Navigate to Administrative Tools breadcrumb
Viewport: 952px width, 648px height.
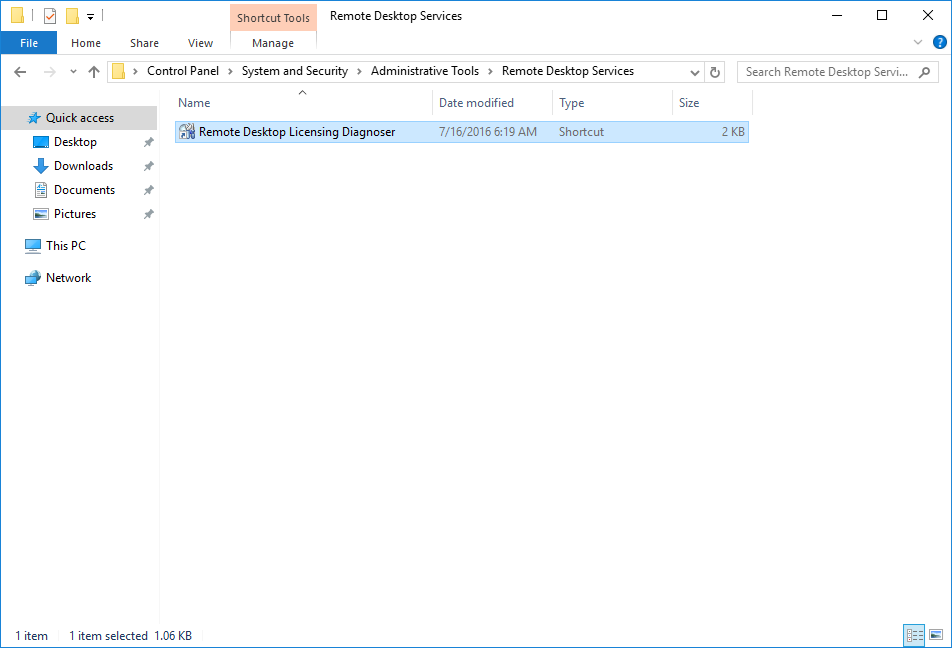point(424,71)
